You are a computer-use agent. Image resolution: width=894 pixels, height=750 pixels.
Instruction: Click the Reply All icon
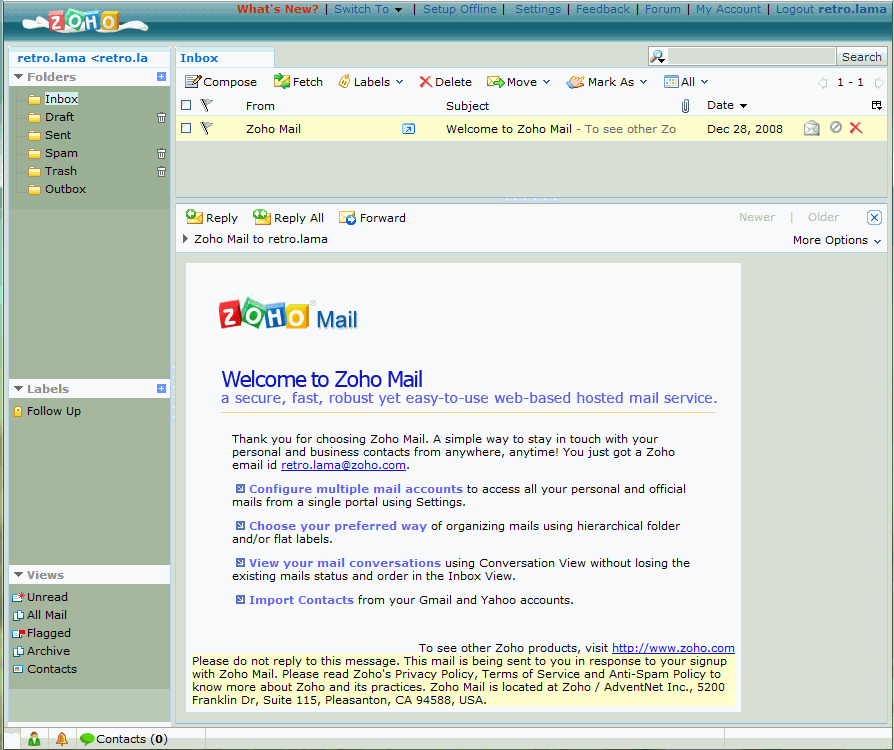tap(262, 217)
